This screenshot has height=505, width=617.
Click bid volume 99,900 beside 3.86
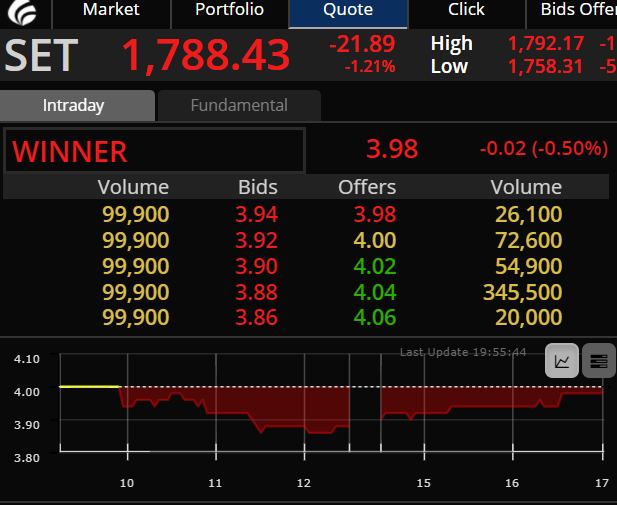[x=136, y=317]
